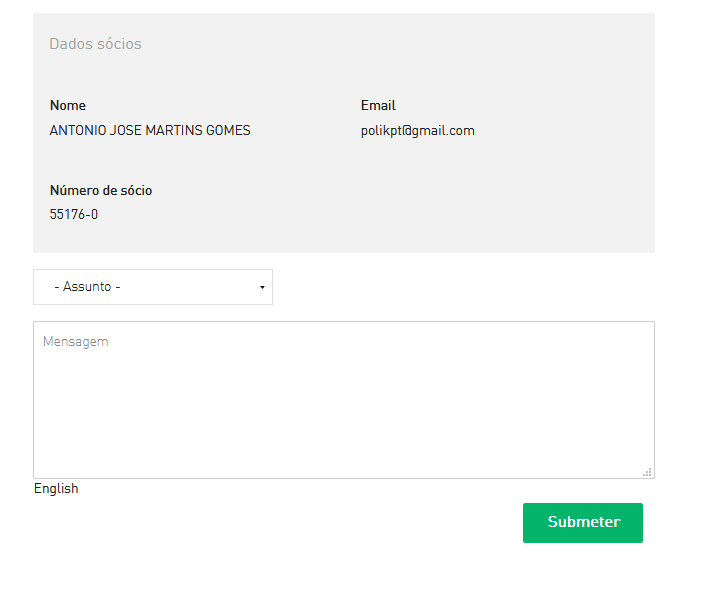This screenshot has height=592, width=708.
Task: Switch language via the English link
Action: pyautogui.click(x=56, y=489)
